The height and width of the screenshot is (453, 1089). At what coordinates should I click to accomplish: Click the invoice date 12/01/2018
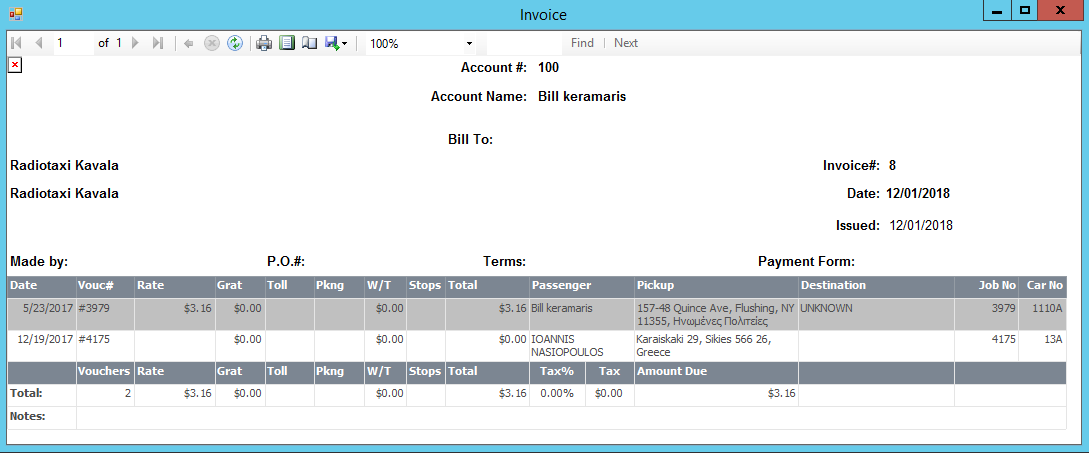point(918,193)
